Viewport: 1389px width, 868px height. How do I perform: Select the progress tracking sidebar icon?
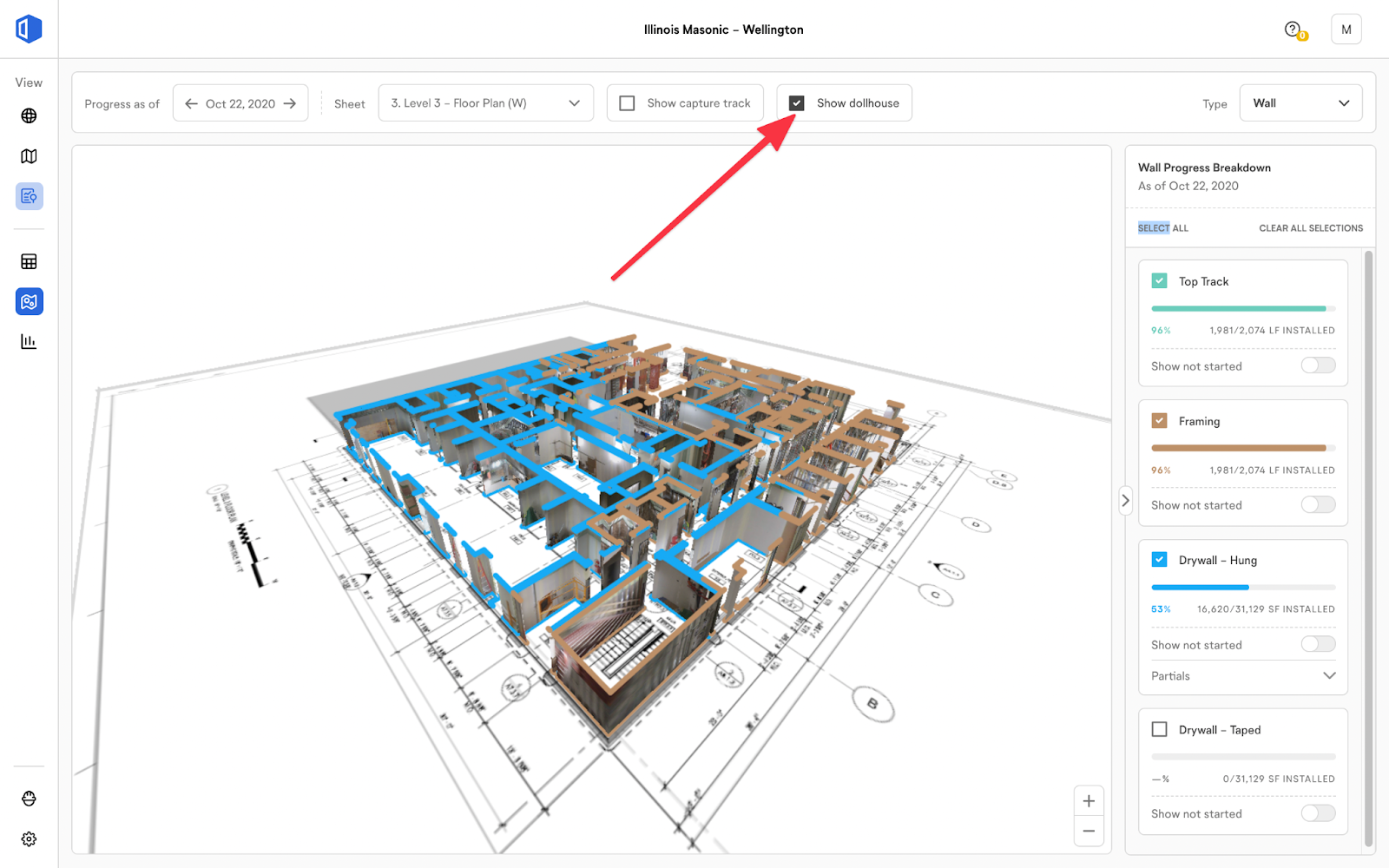(29, 195)
